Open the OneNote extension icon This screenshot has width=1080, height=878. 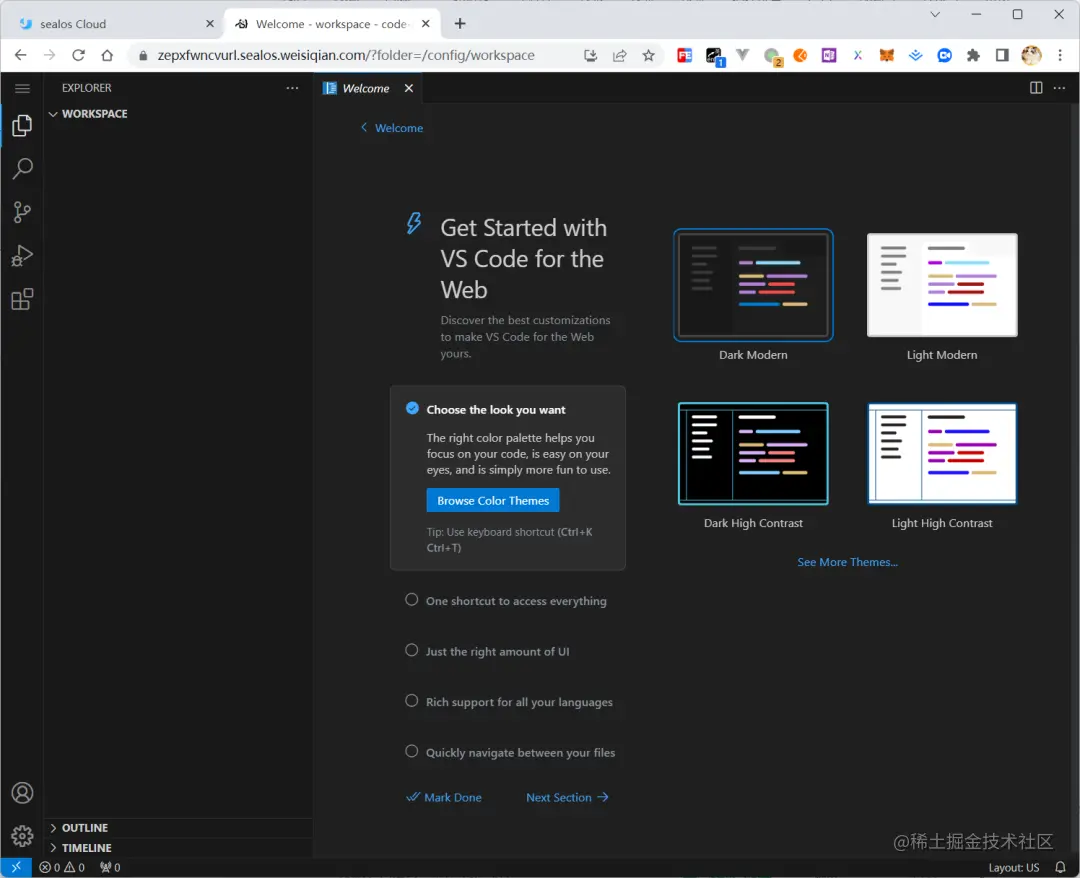[x=829, y=56]
